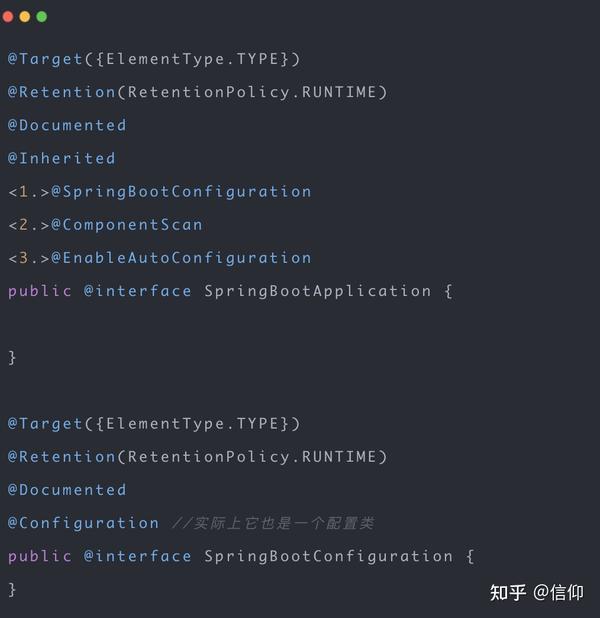Click the @Configuration annotation
Screen dimensions: 600x618
click(84, 523)
